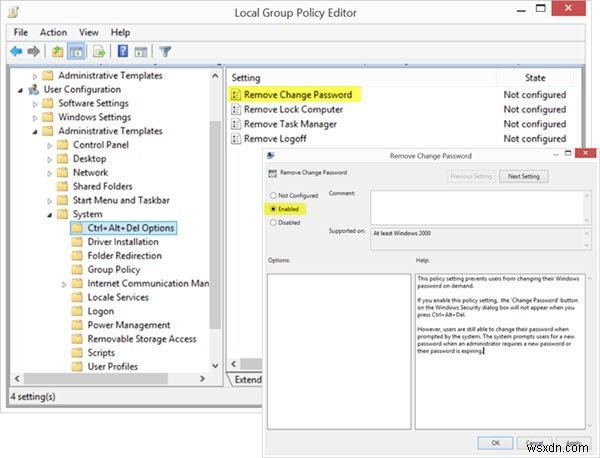
Task: Click the Group Policy folder icon
Action: pyautogui.click(x=77, y=269)
